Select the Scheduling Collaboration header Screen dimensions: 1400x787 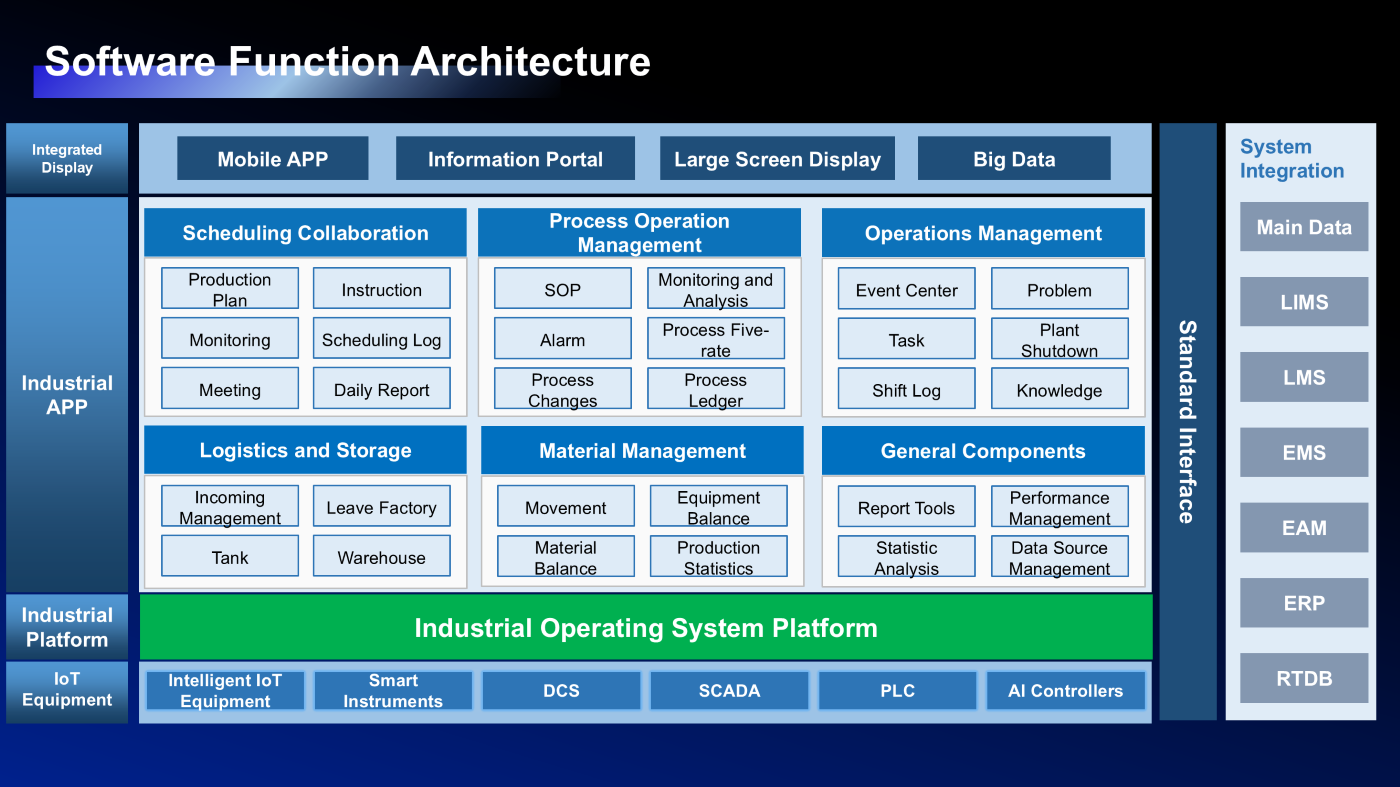click(x=305, y=233)
